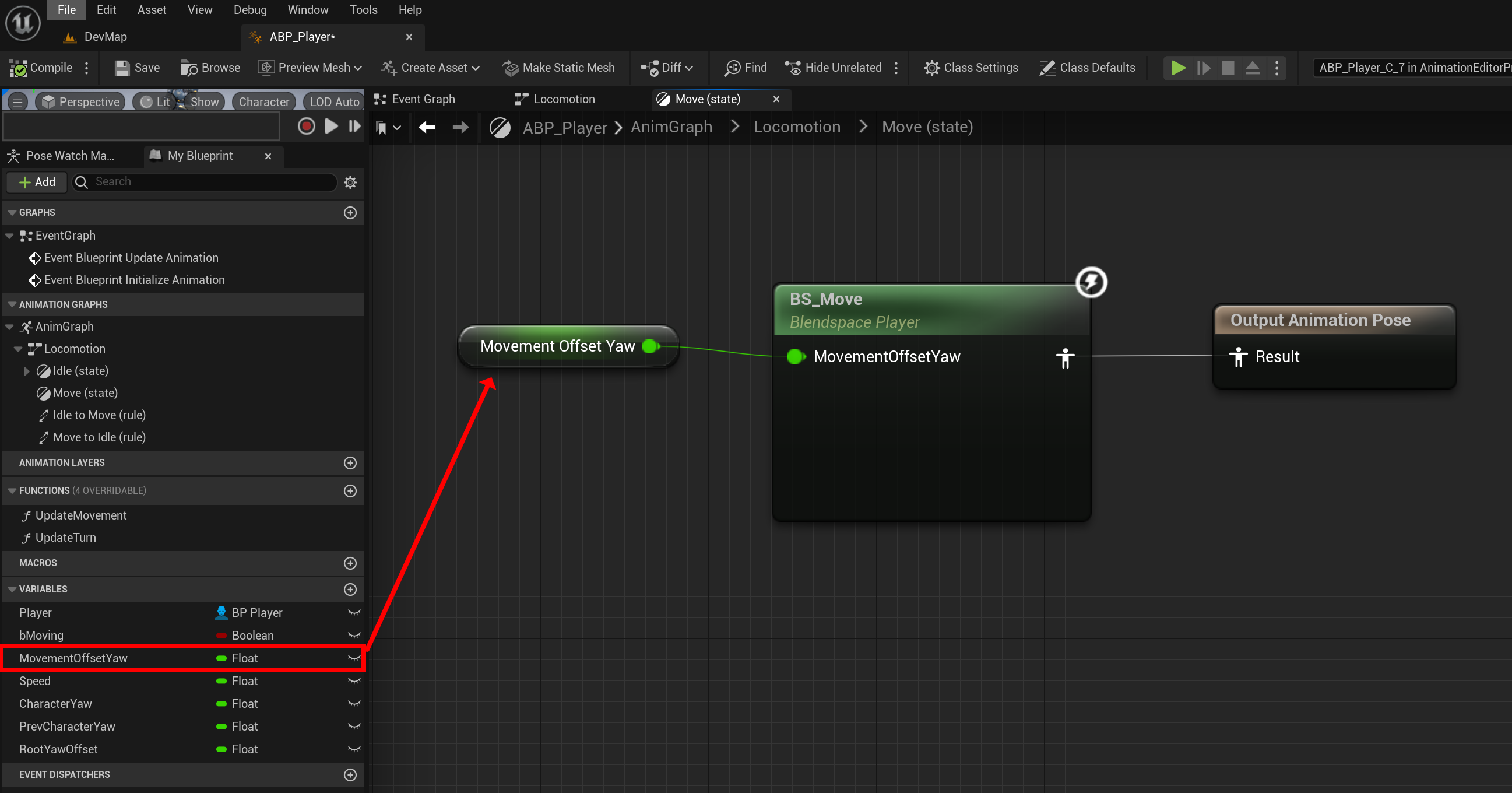Click the record button in preview viewport

tap(306, 126)
